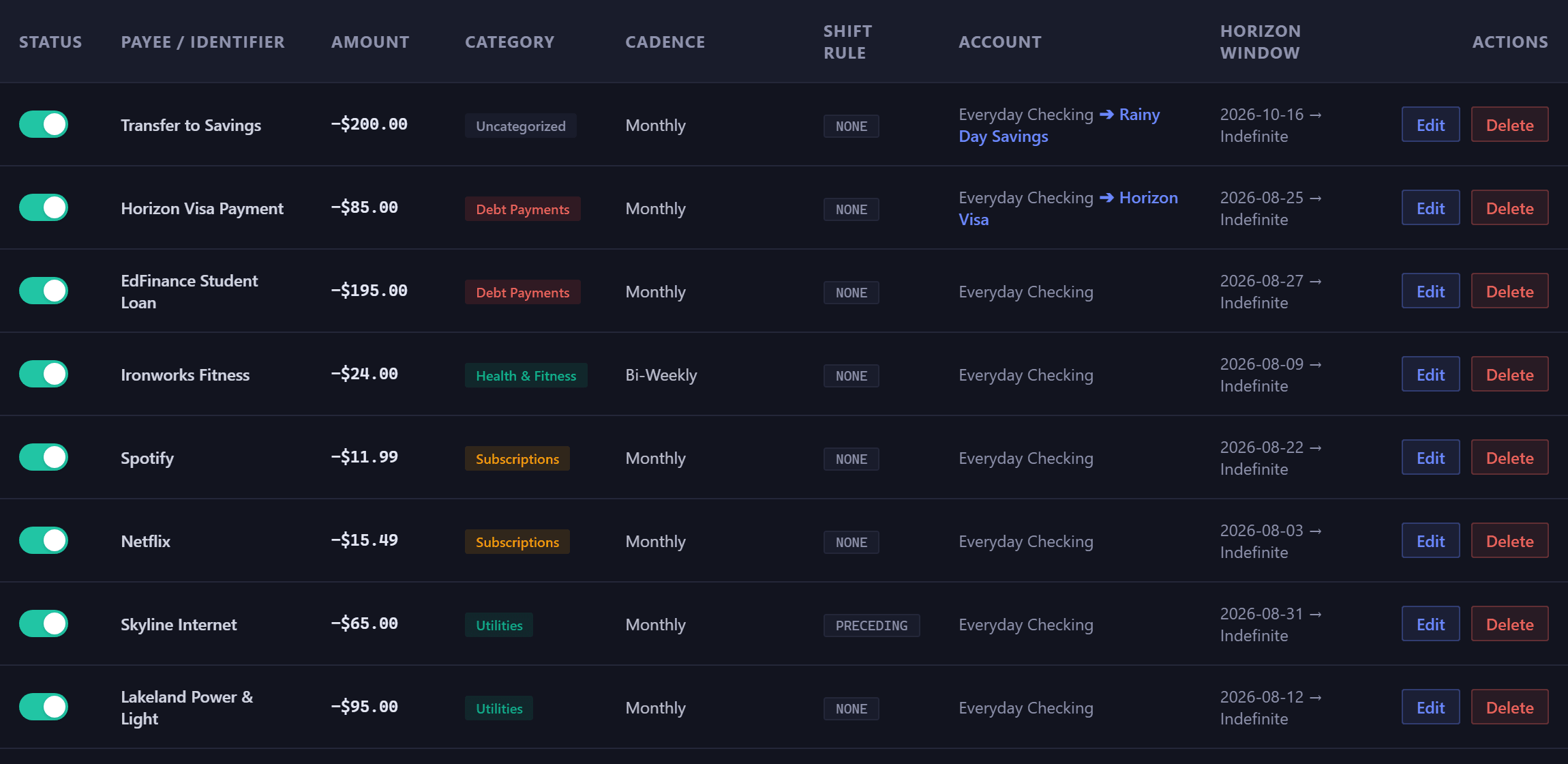Delete the Lakeland Power & Light entry

[1509, 707]
